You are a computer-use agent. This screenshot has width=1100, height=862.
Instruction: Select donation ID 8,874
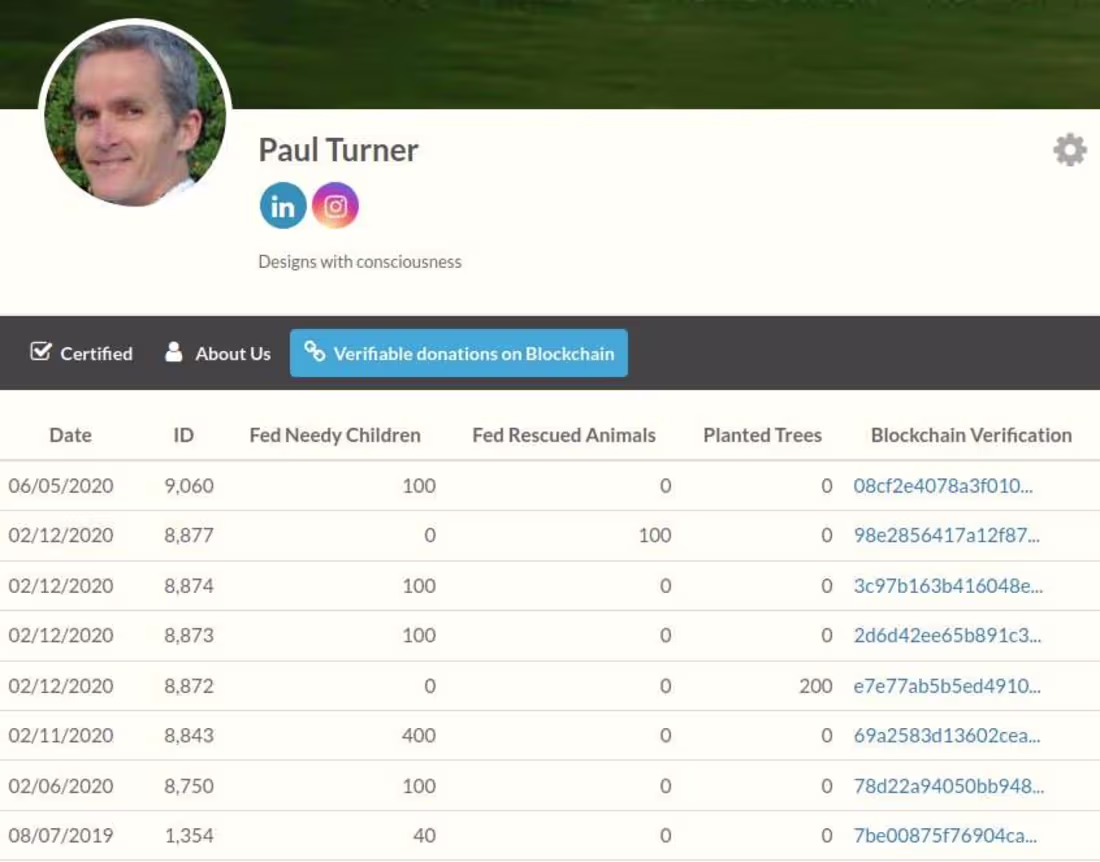(189, 586)
